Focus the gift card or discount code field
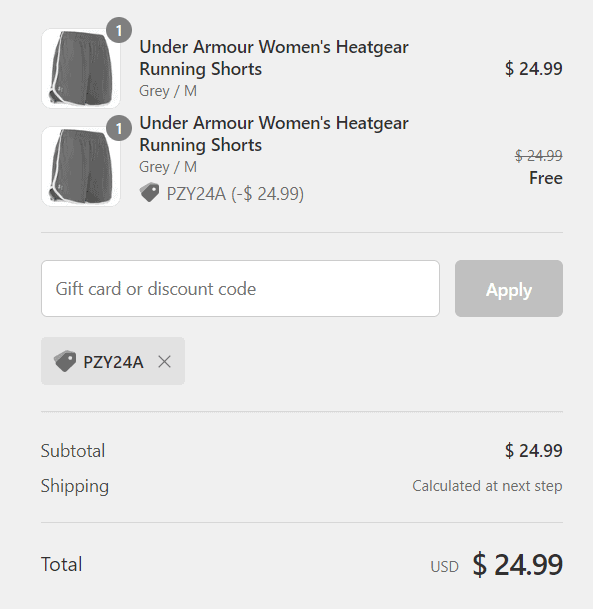593x609 pixels. [x=240, y=289]
